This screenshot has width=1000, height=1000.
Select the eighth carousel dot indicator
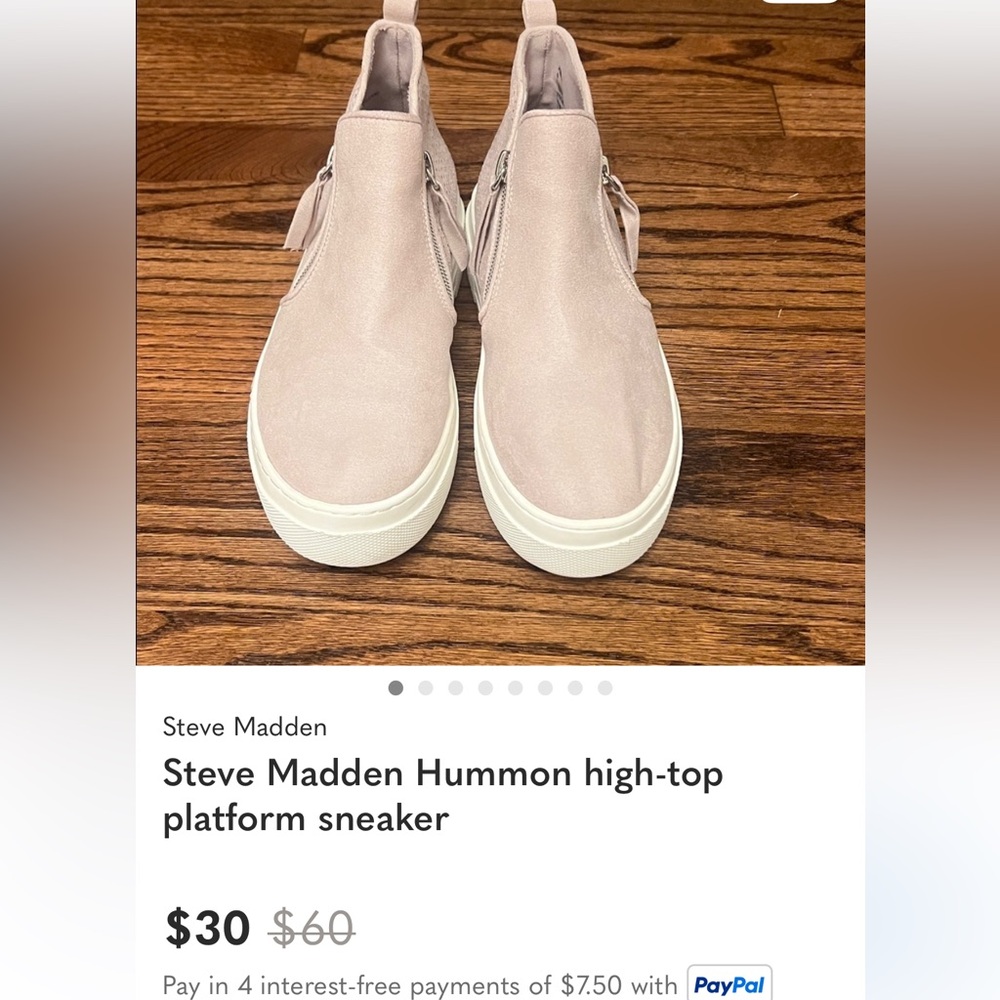pos(604,688)
